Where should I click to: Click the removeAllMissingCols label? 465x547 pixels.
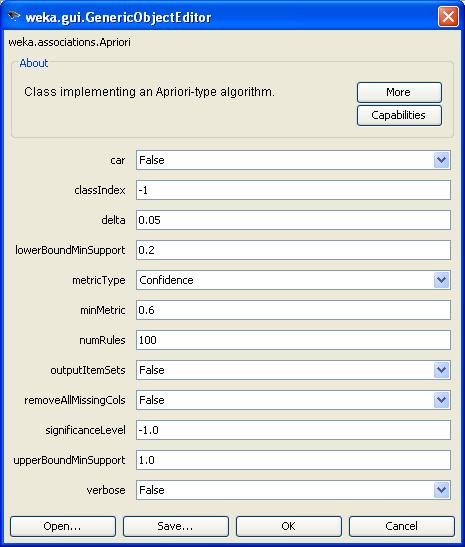coord(75,400)
